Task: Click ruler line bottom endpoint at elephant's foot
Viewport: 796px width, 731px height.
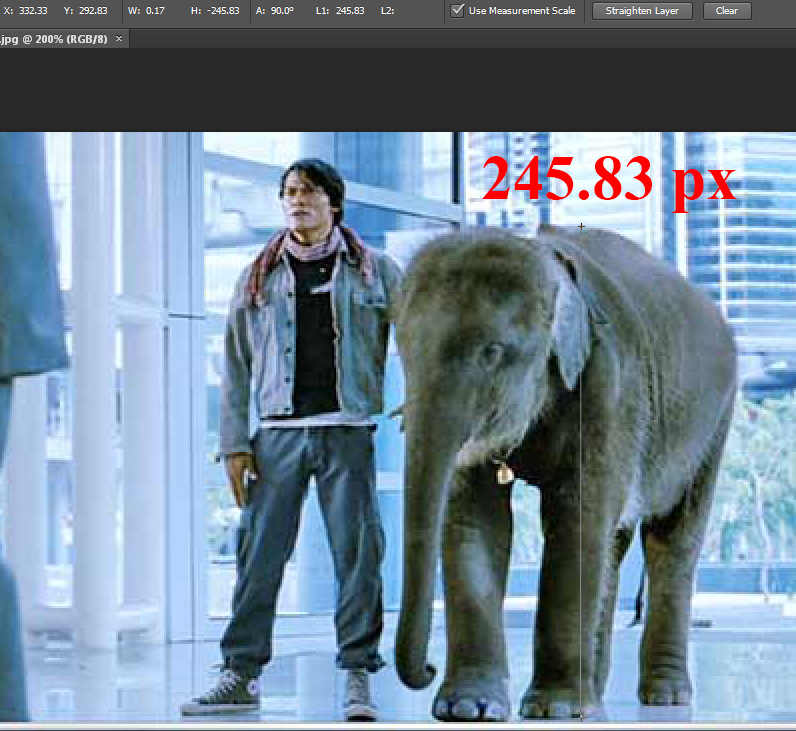Action: tap(581, 717)
